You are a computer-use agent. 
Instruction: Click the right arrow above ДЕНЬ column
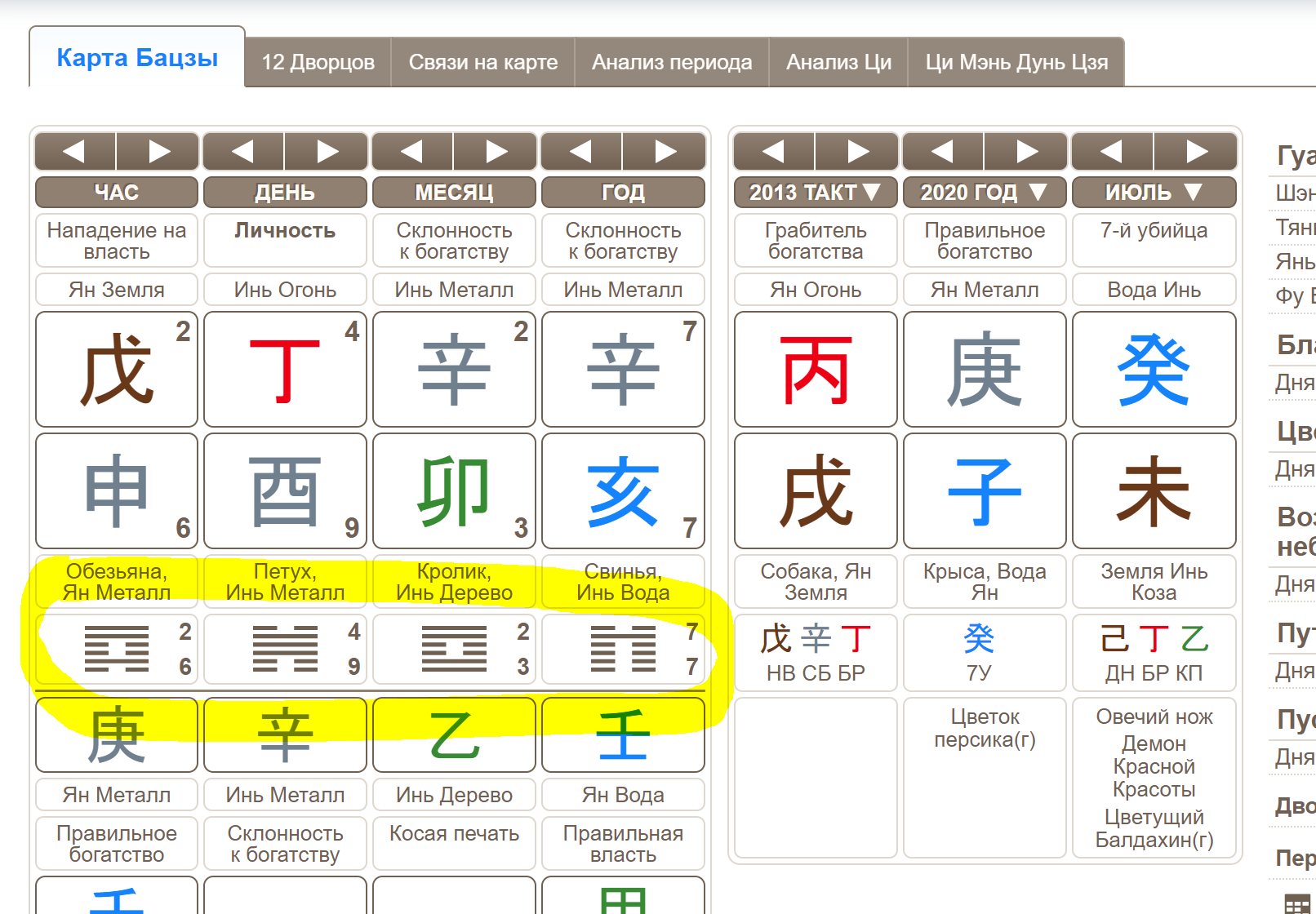point(327,151)
